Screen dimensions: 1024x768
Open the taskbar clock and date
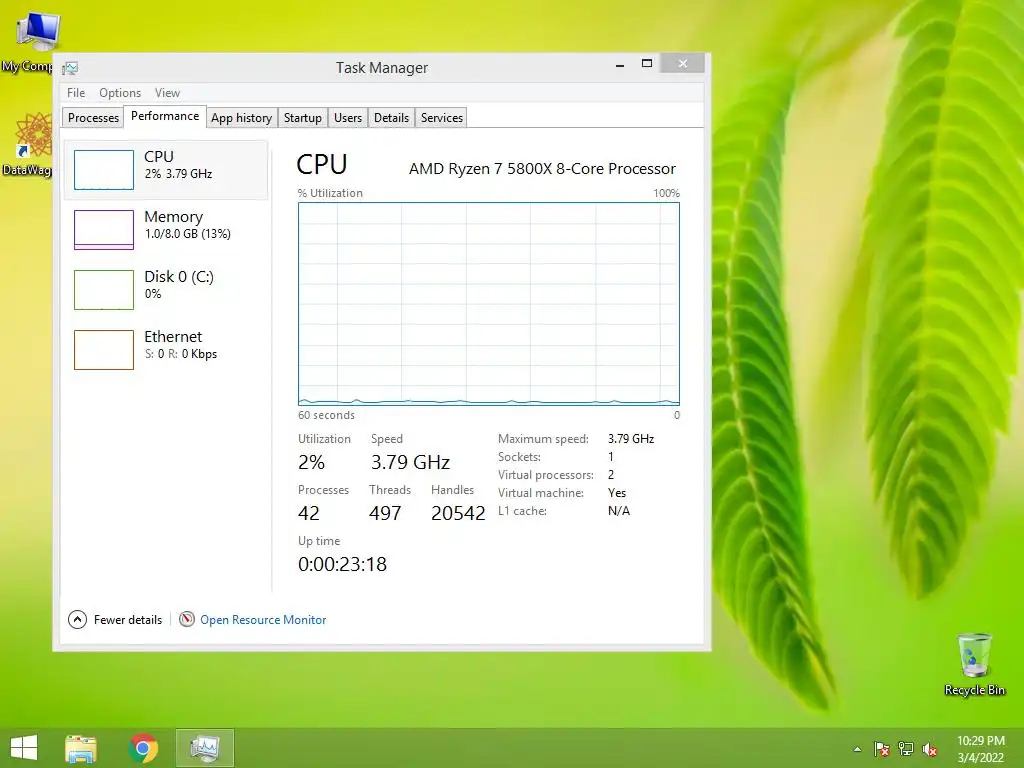point(980,749)
